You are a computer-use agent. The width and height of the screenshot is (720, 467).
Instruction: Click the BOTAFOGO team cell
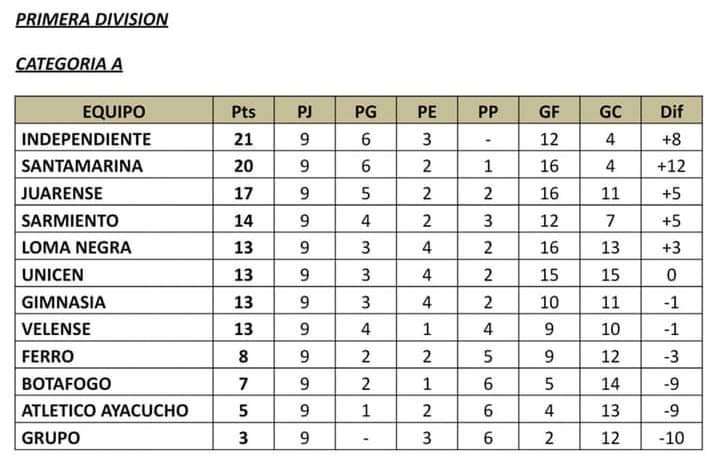[x=114, y=383]
